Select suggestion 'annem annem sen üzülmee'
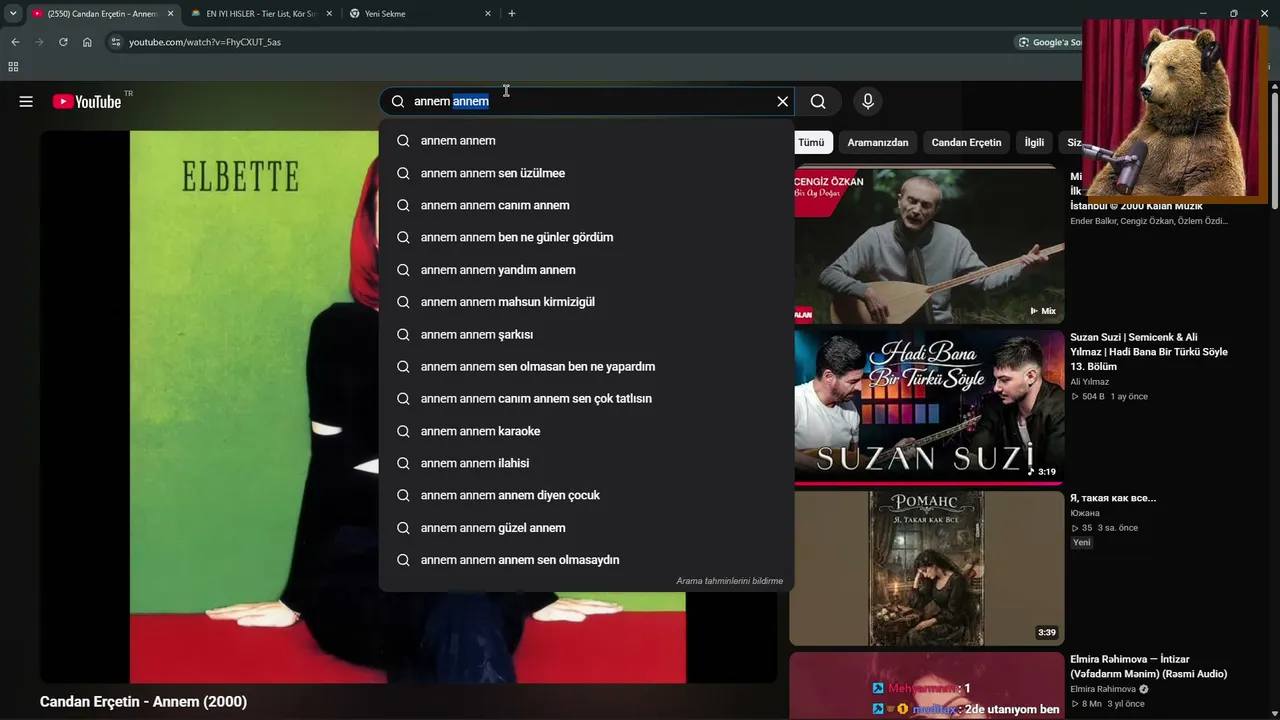The height and width of the screenshot is (720, 1280). (x=586, y=173)
